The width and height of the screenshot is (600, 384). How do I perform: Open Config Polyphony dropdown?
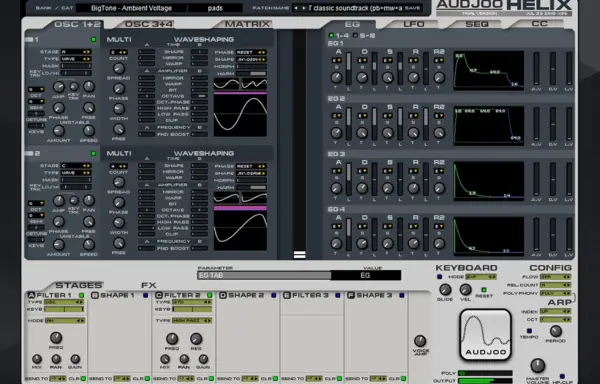(x=555, y=293)
